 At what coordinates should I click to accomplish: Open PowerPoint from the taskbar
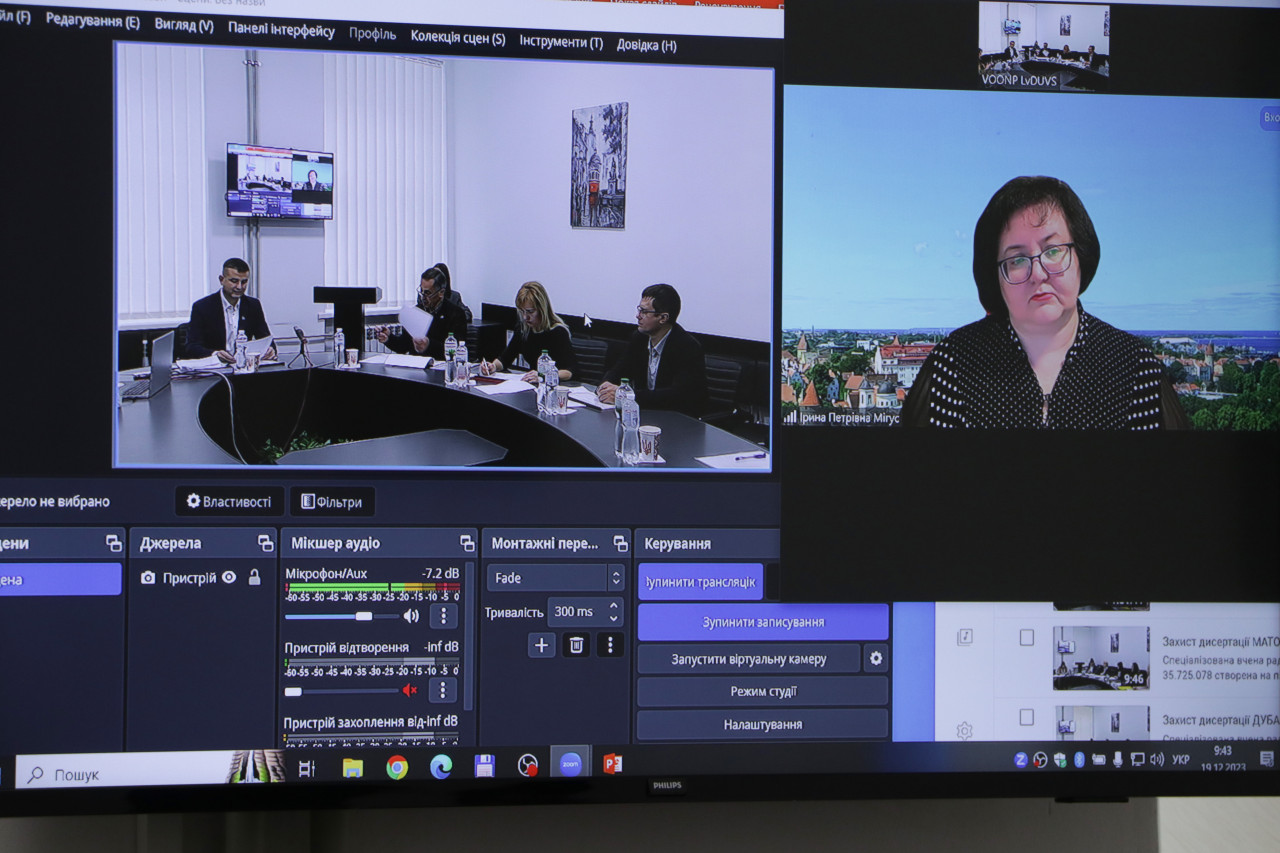[612, 764]
